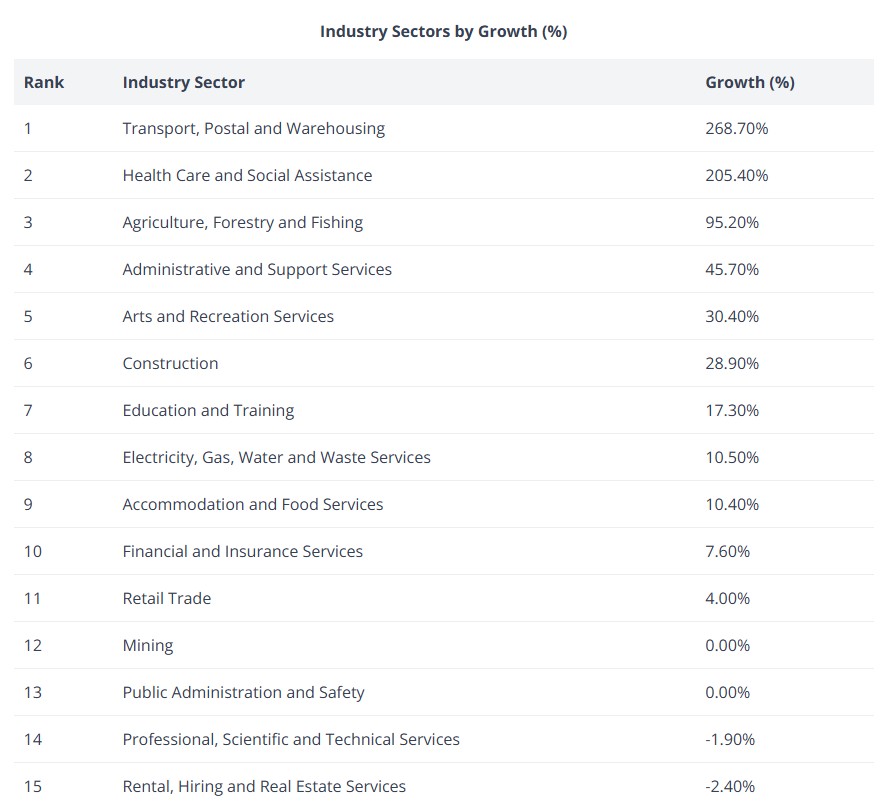Click the Rank column header
This screenshot has width=888, height=807.
(x=44, y=82)
